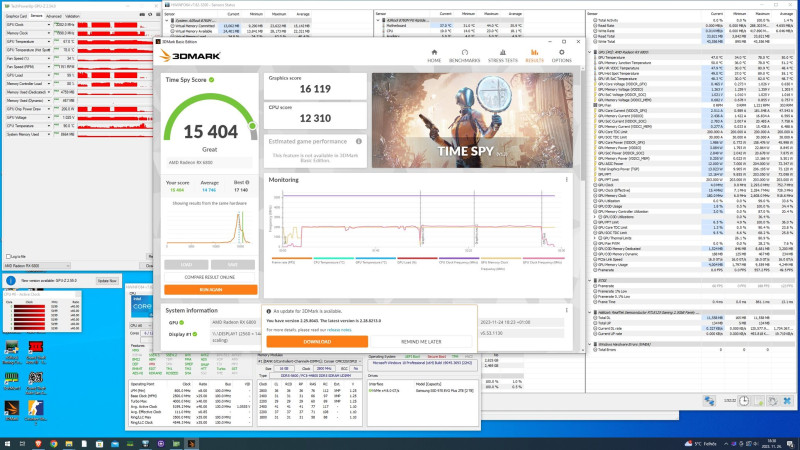Click the score distribution chart
800x450 pixels.
pyautogui.click(x=210, y=228)
